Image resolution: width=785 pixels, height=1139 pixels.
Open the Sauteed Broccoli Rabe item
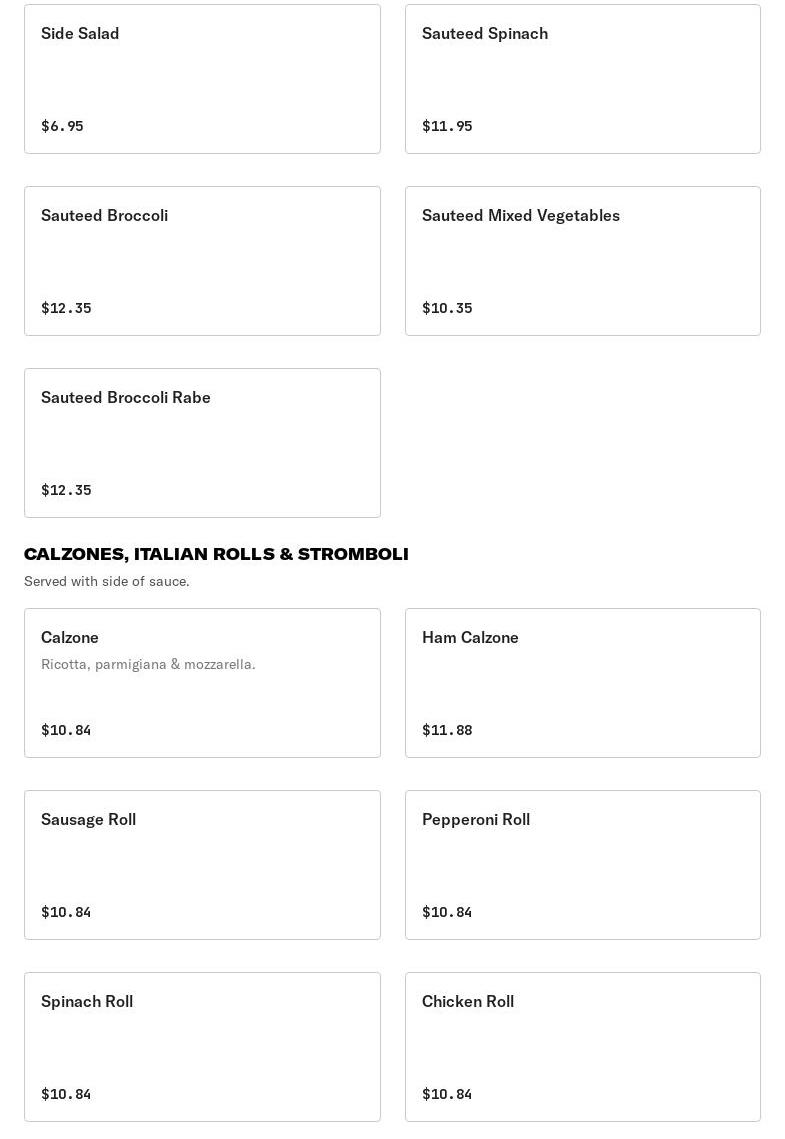[202, 443]
